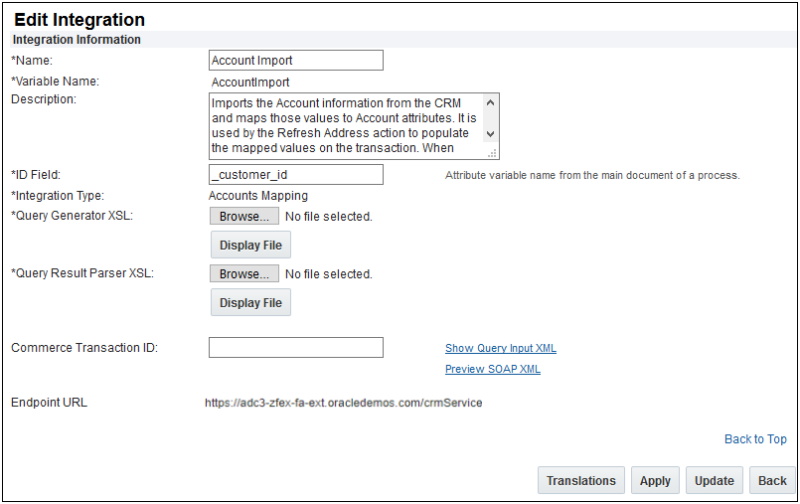The image size is (800, 504).
Task: Click the Endpoint URL label
Action: tap(49, 402)
